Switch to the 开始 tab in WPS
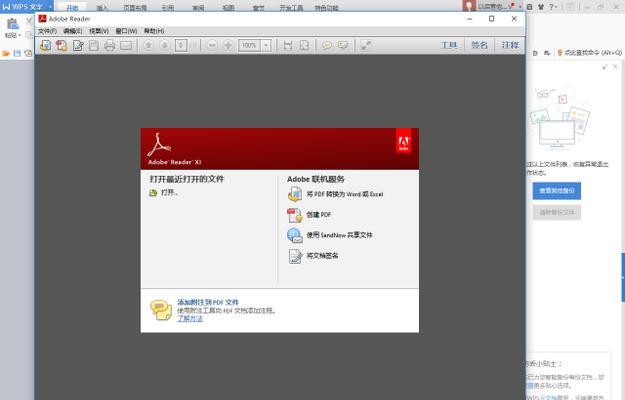This screenshot has width=625, height=400. click(72, 8)
